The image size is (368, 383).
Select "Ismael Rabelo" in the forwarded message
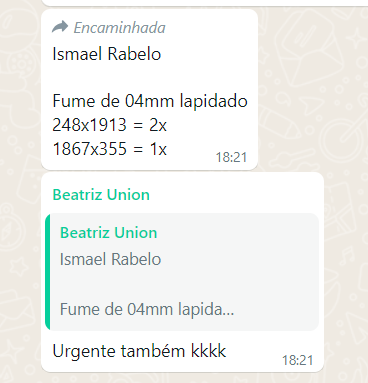107,54
